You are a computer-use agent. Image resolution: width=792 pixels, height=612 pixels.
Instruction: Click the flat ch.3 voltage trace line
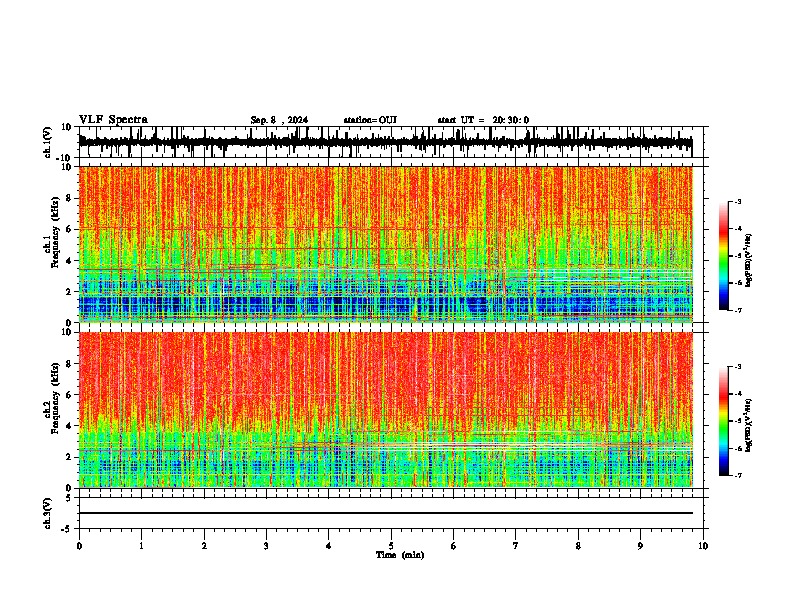coord(385,513)
